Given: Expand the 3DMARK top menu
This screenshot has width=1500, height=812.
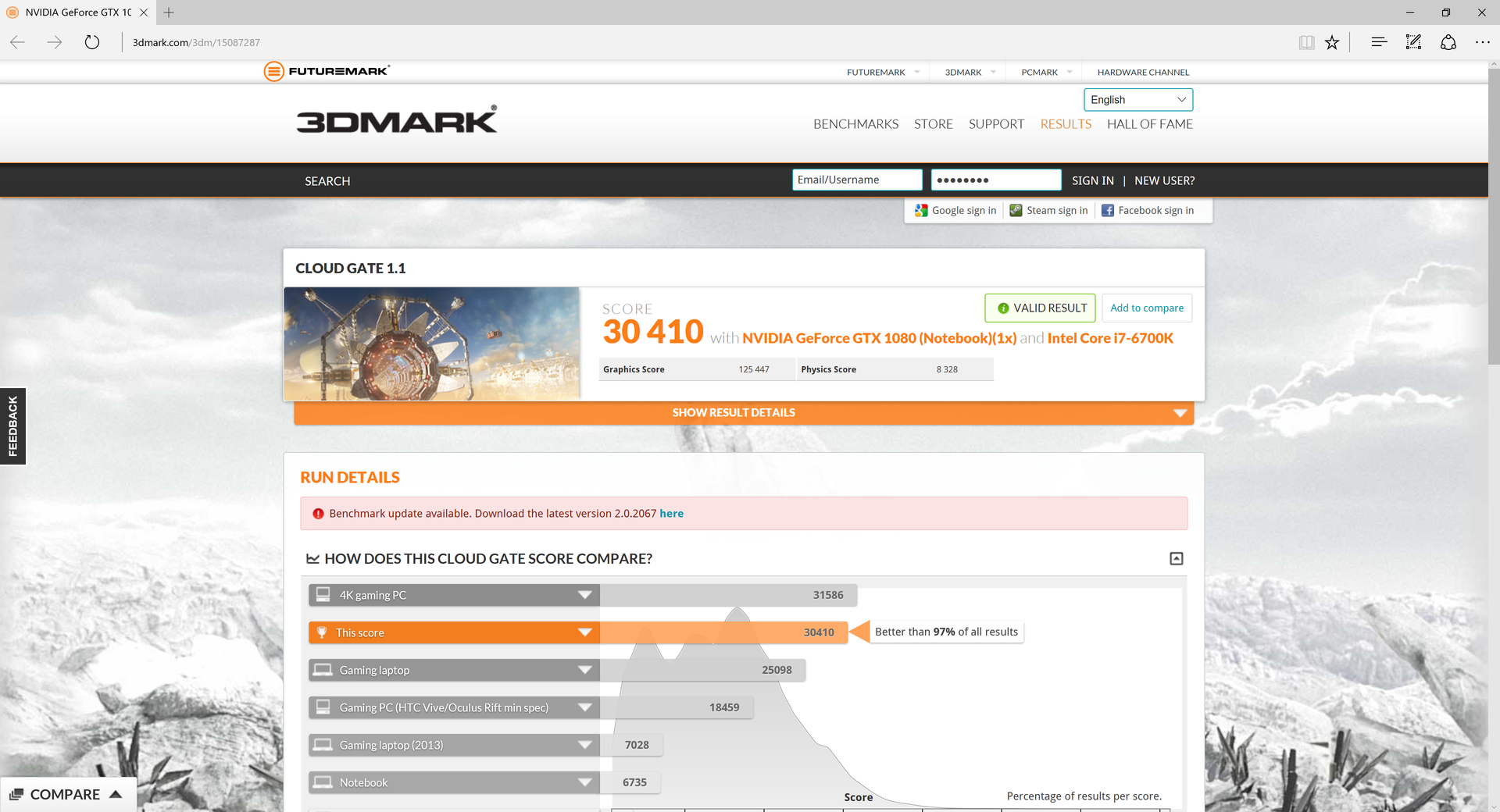Looking at the screenshot, I should tap(993, 72).
